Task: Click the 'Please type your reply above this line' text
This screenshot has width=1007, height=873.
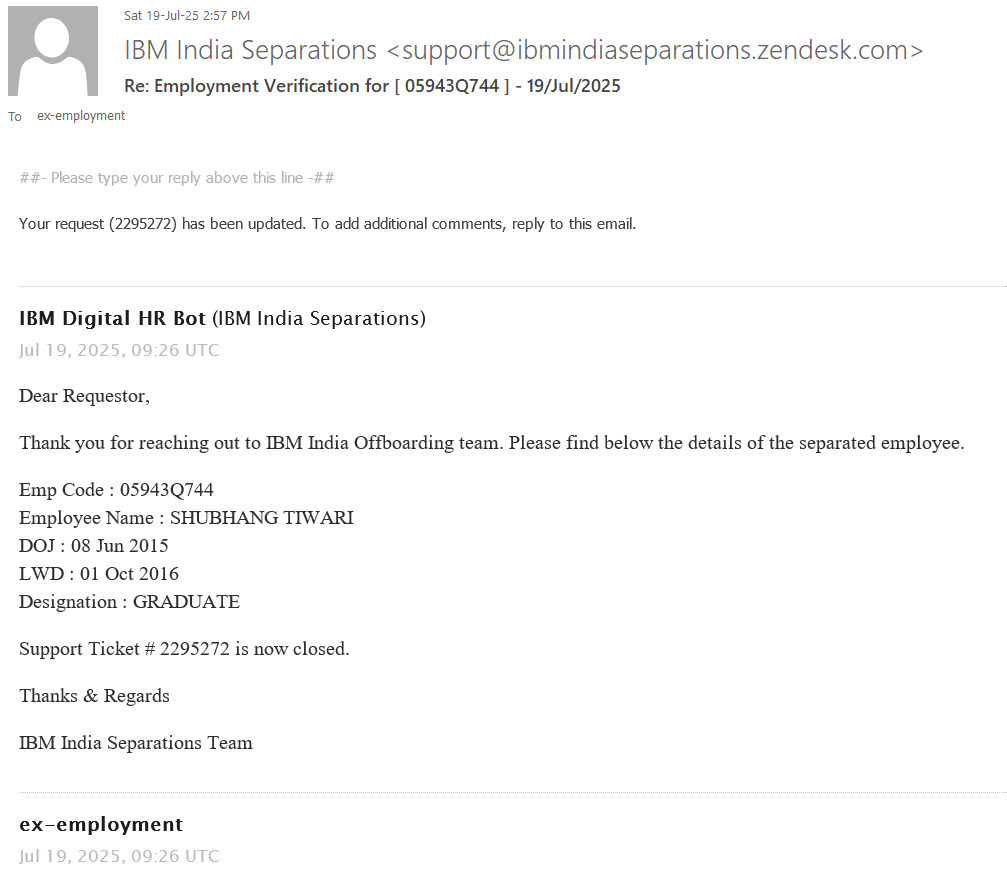Action: [x=177, y=178]
